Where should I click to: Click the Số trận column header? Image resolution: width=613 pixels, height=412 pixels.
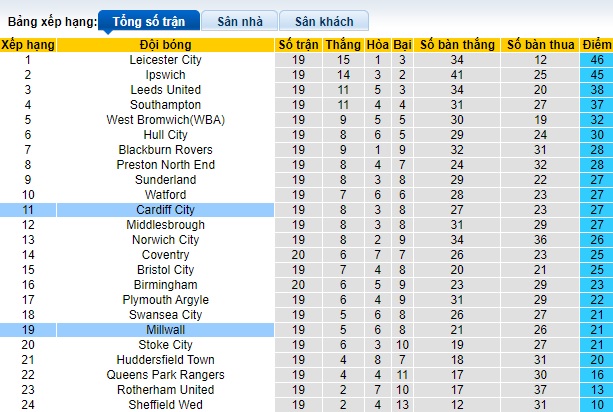point(298,45)
